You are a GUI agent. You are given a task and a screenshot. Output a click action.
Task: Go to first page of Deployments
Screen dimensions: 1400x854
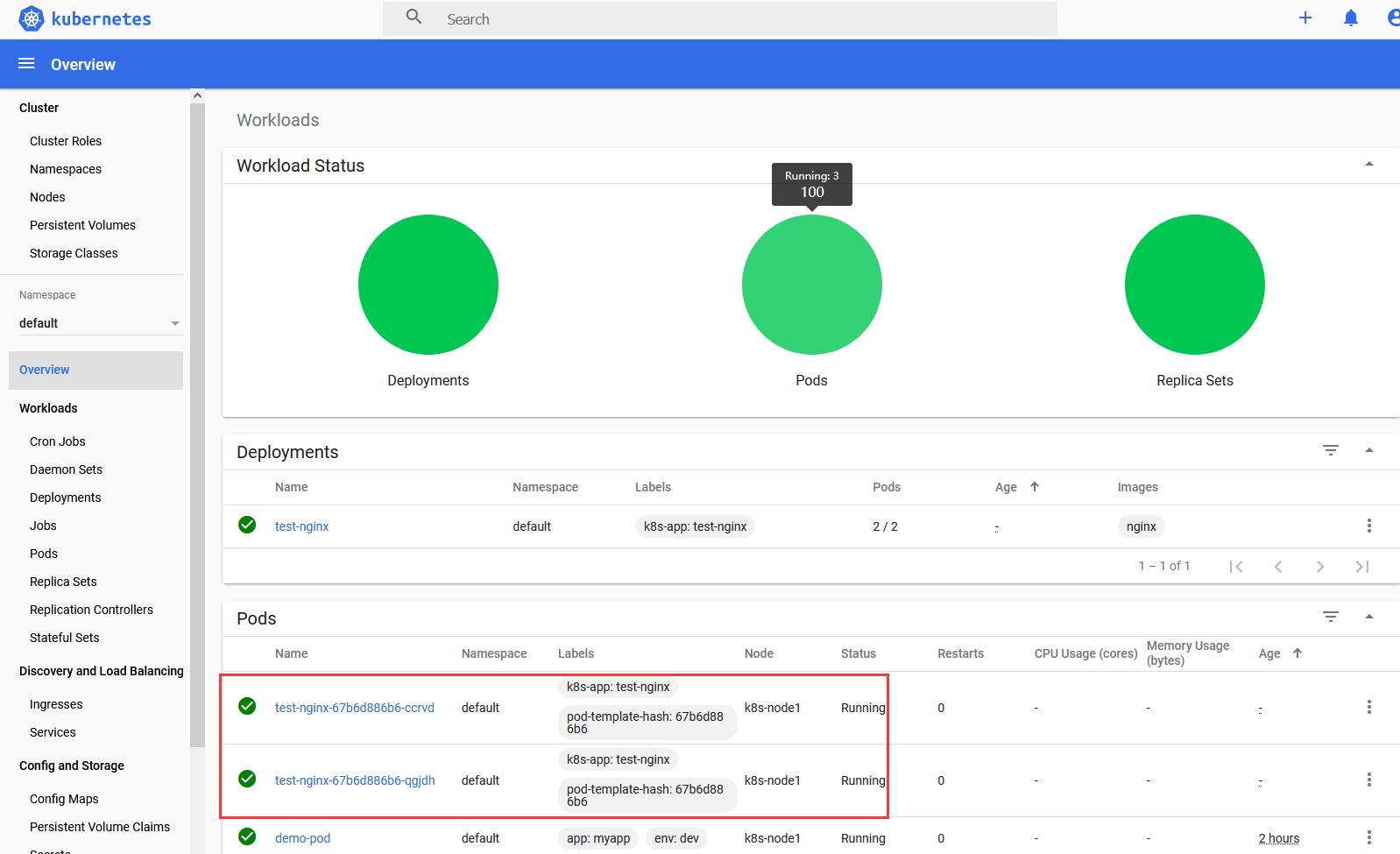[1236, 567]
